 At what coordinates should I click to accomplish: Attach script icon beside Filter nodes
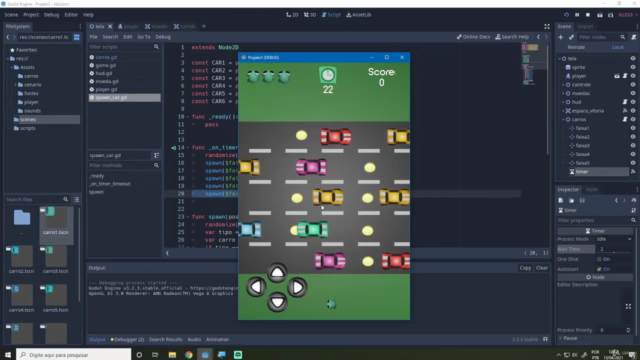pos(633,37)
